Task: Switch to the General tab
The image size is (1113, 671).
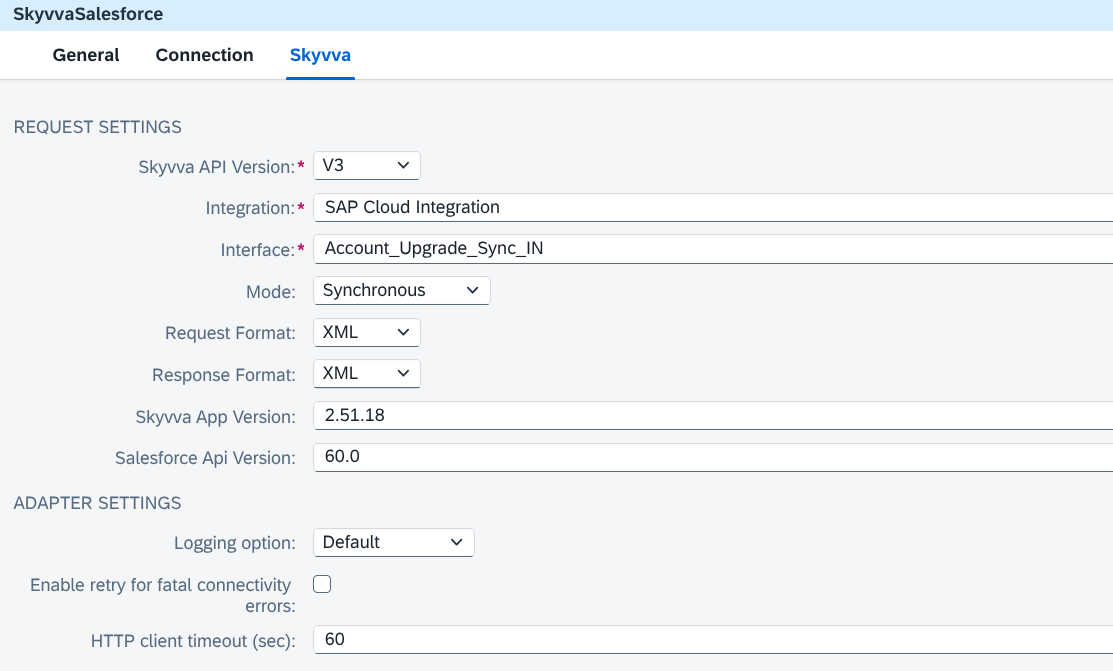Action: point(86,55)
